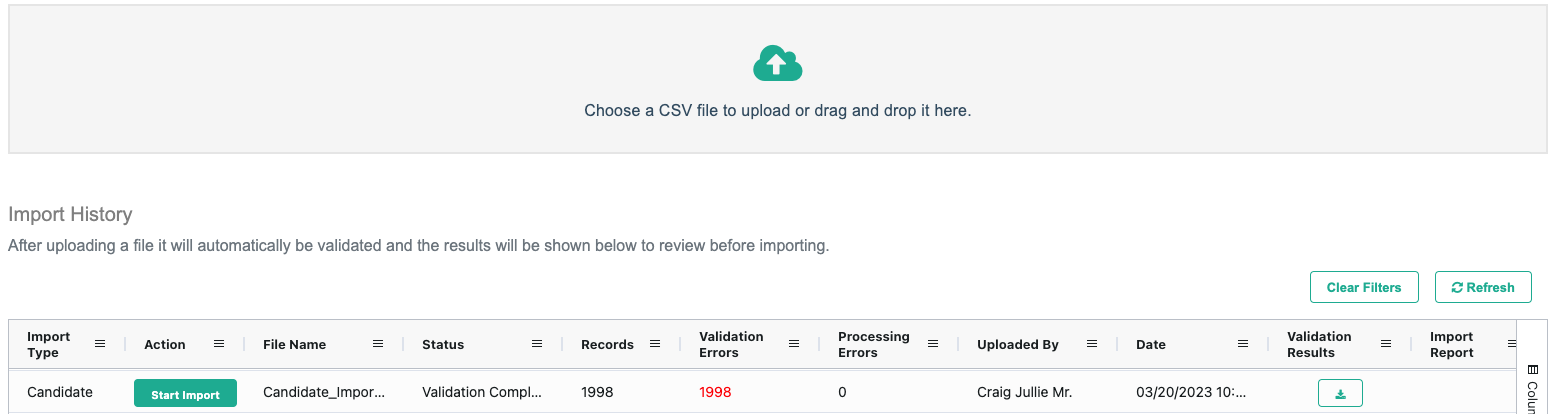Click the CSV file drop zone text
The image size is (1566, 414).
(777, 110)
